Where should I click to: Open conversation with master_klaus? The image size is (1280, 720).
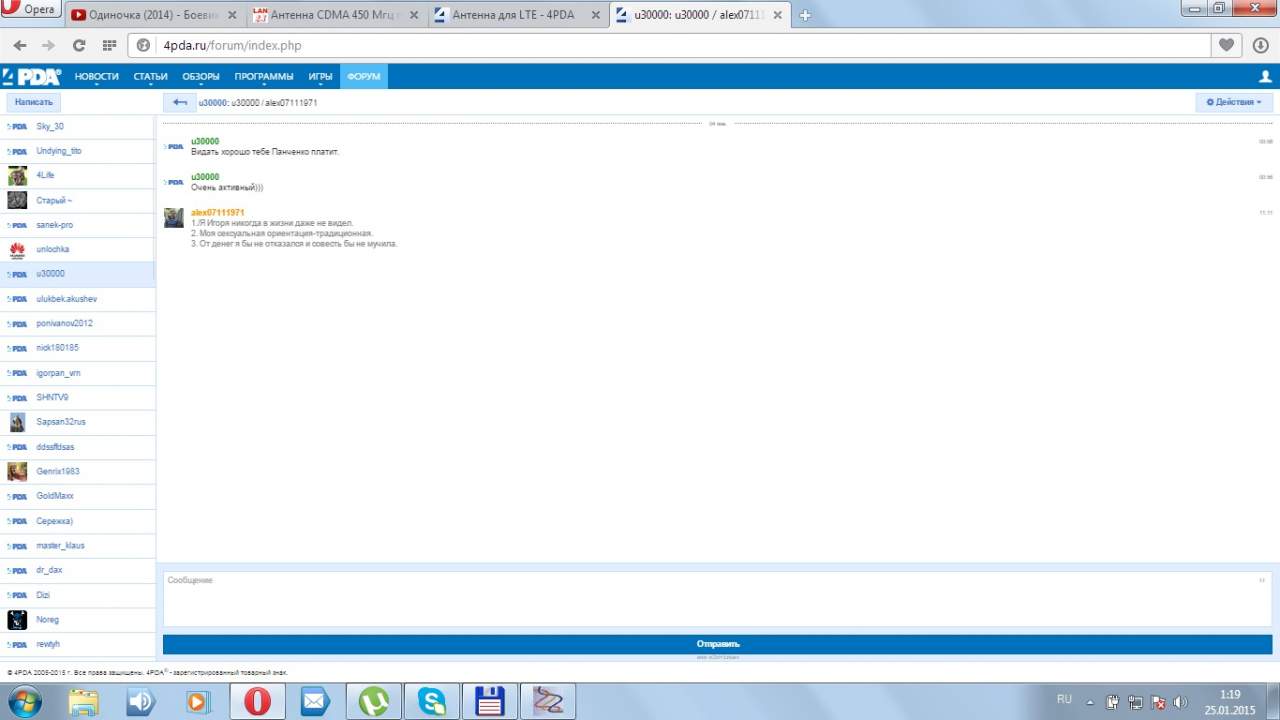pyautogui.click(x=77, y=546)
